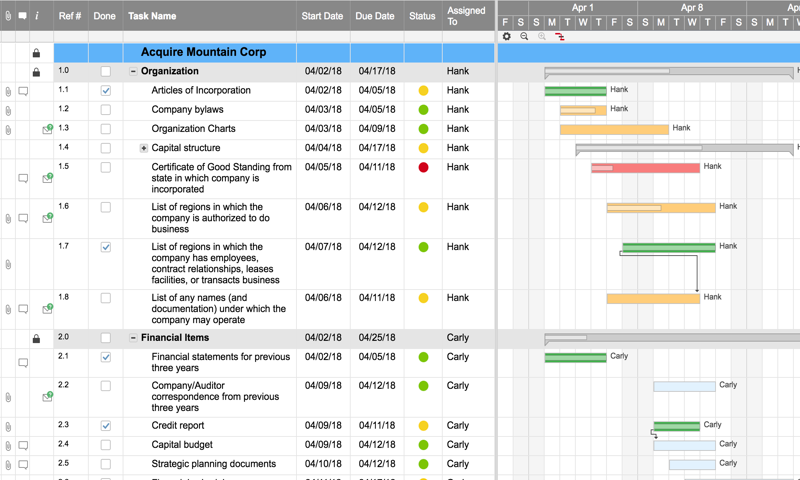
Task: Open comments on row 1.5
Action: tap(23, 179)
